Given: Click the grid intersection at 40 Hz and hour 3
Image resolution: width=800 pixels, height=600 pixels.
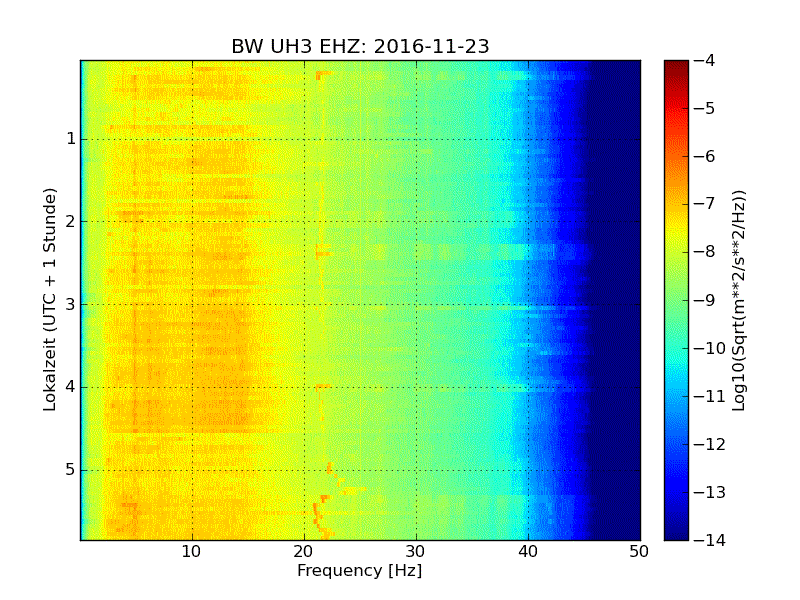Looking at the screenshot, I should point(528,305).
